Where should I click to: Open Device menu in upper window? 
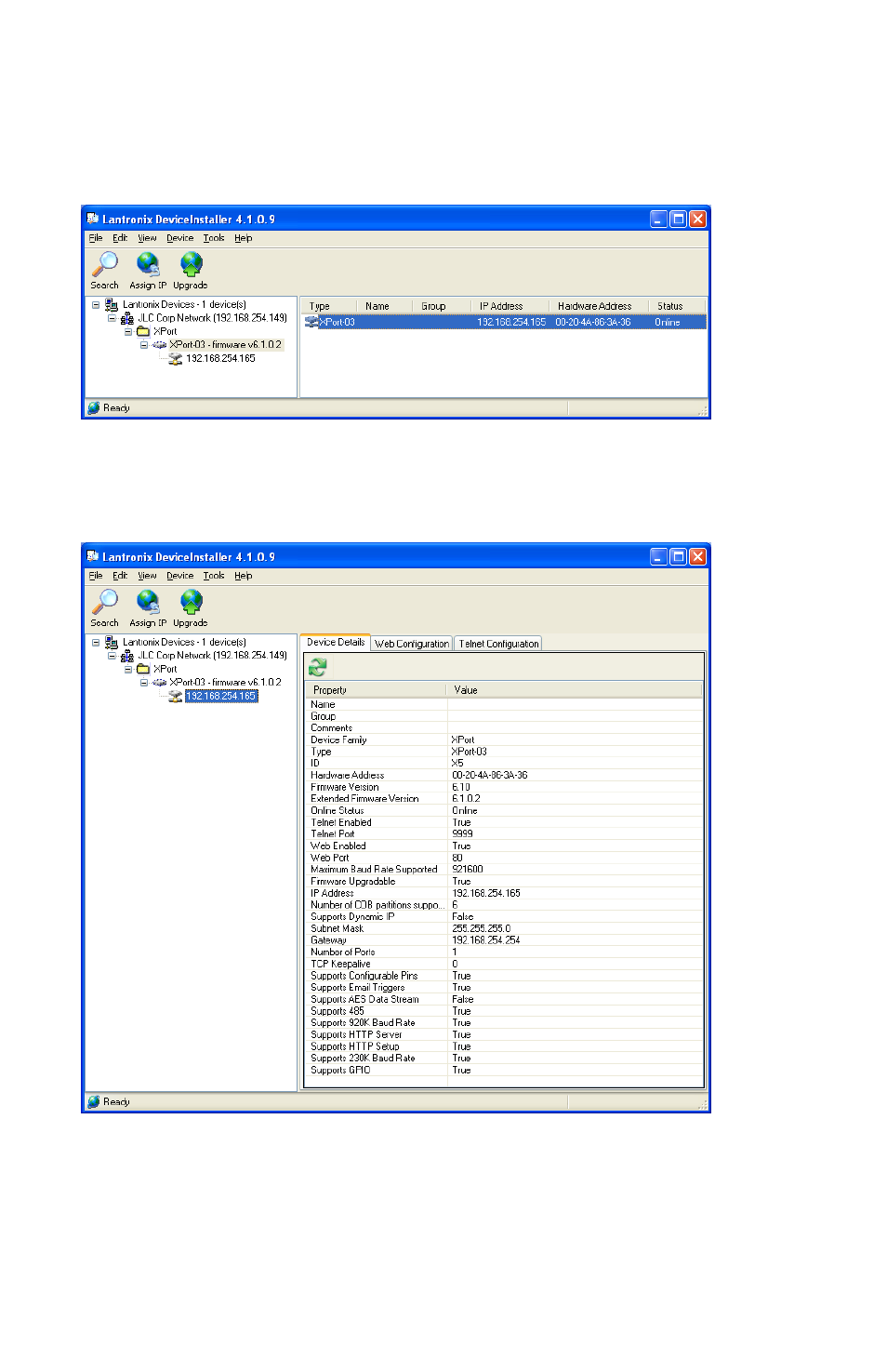click(180, 238)
